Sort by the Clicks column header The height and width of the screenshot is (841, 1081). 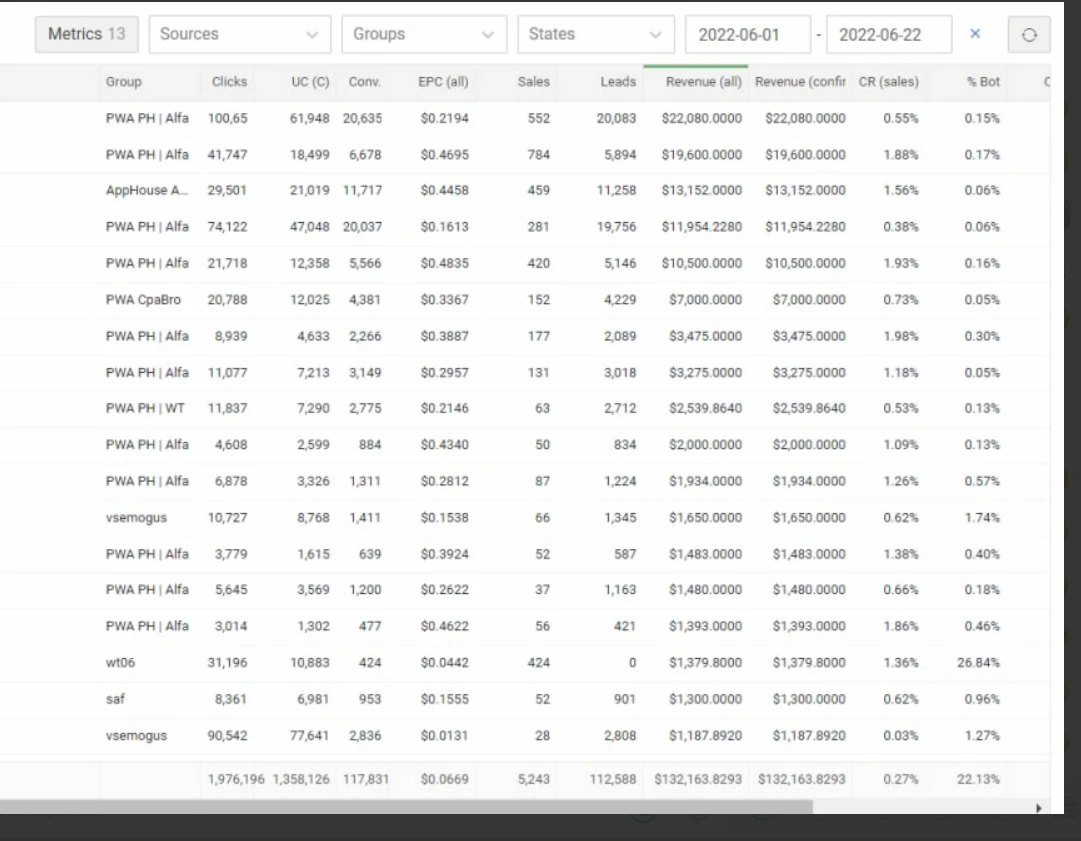229,81
